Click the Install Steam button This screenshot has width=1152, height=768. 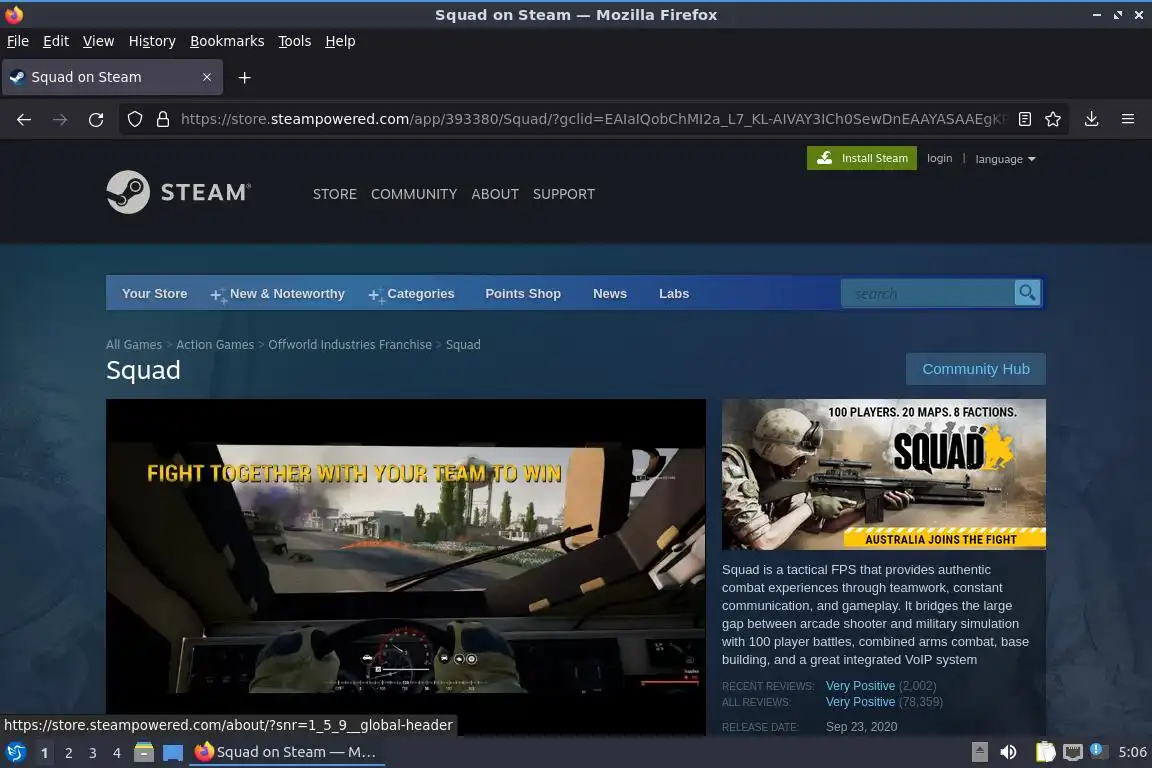(862, 158)
